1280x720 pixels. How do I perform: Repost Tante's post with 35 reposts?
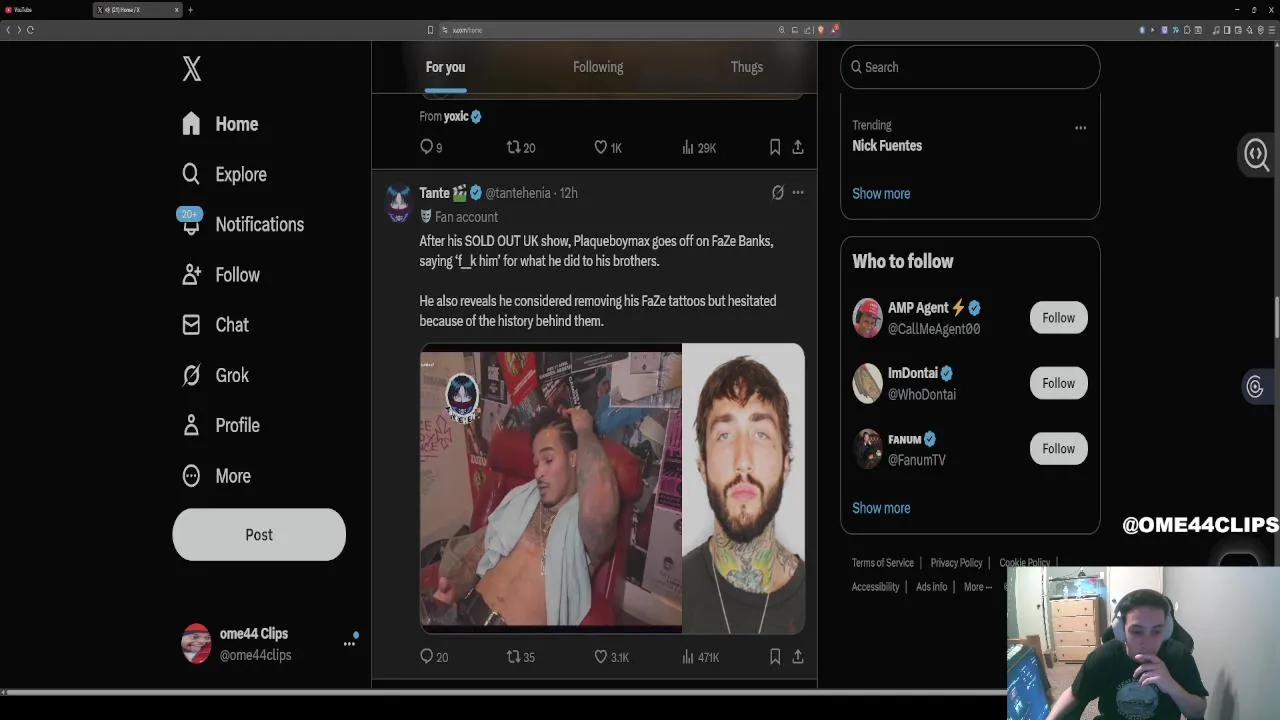[x=521, y=657]
